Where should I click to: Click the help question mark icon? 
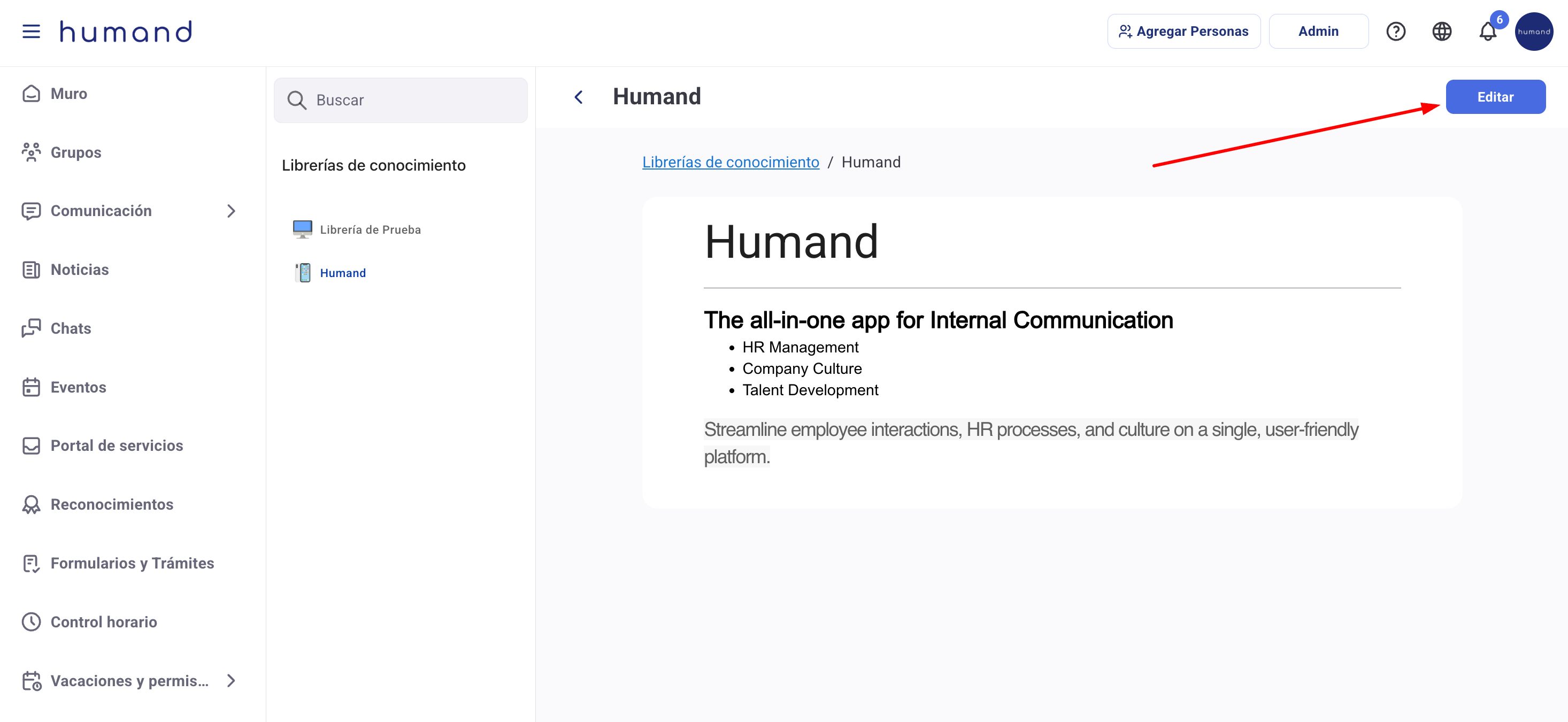point(1395,32)
